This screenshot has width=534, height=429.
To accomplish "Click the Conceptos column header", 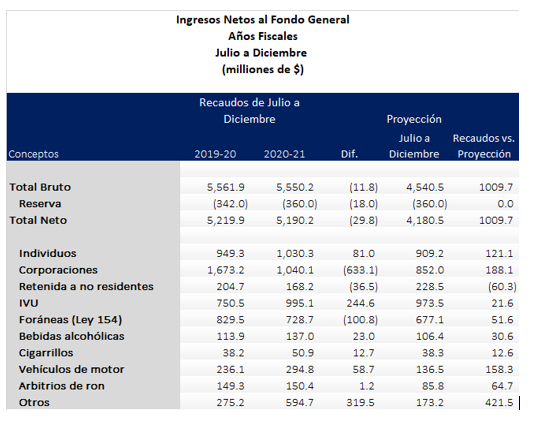I will [x=33, y=154].
